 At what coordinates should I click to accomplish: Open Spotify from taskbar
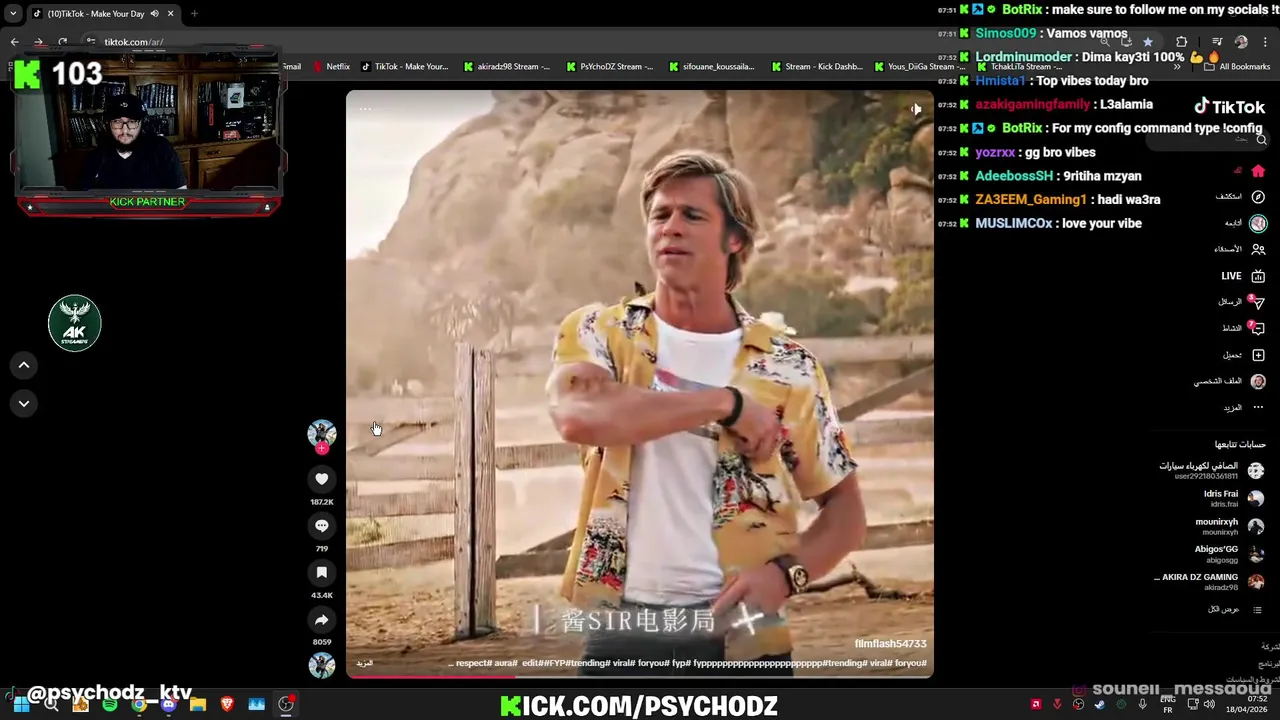pos(110,705)
